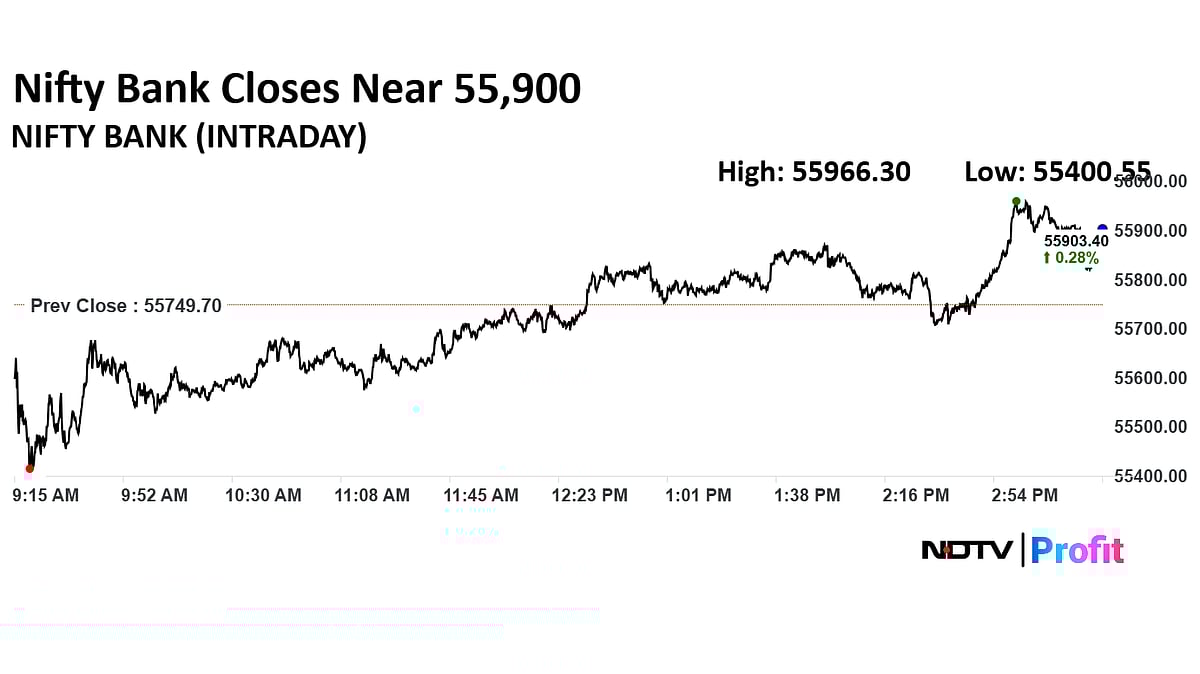
Task: Click the 55800.00 price axis label
Action: (x=1150, y=280)
